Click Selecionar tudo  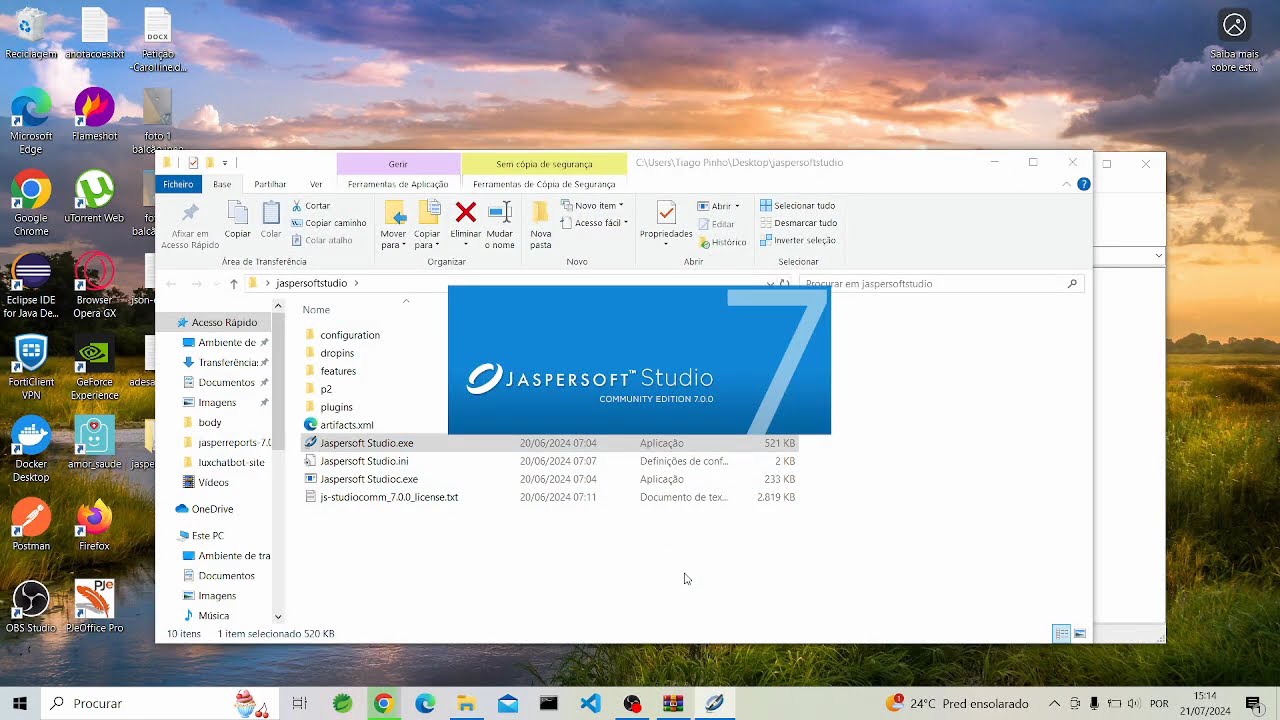click(797, 206)
